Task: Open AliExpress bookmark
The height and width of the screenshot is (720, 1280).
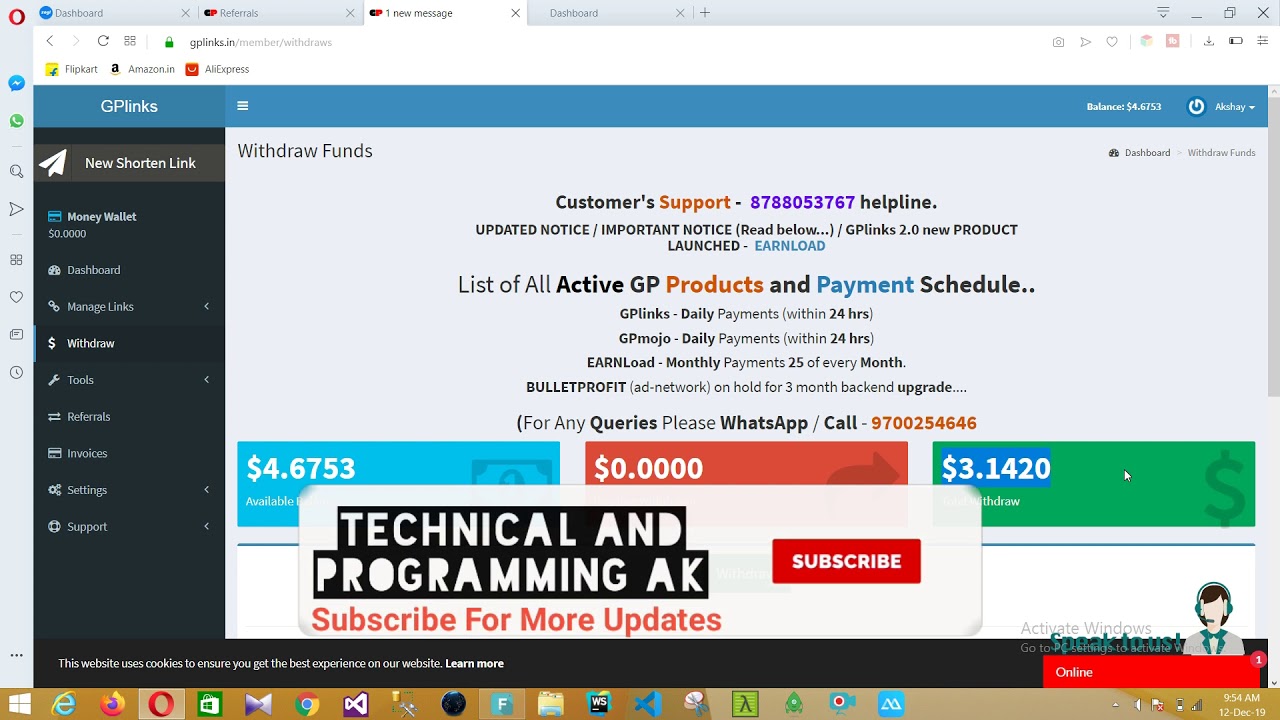Action: (x=217, y=69)
